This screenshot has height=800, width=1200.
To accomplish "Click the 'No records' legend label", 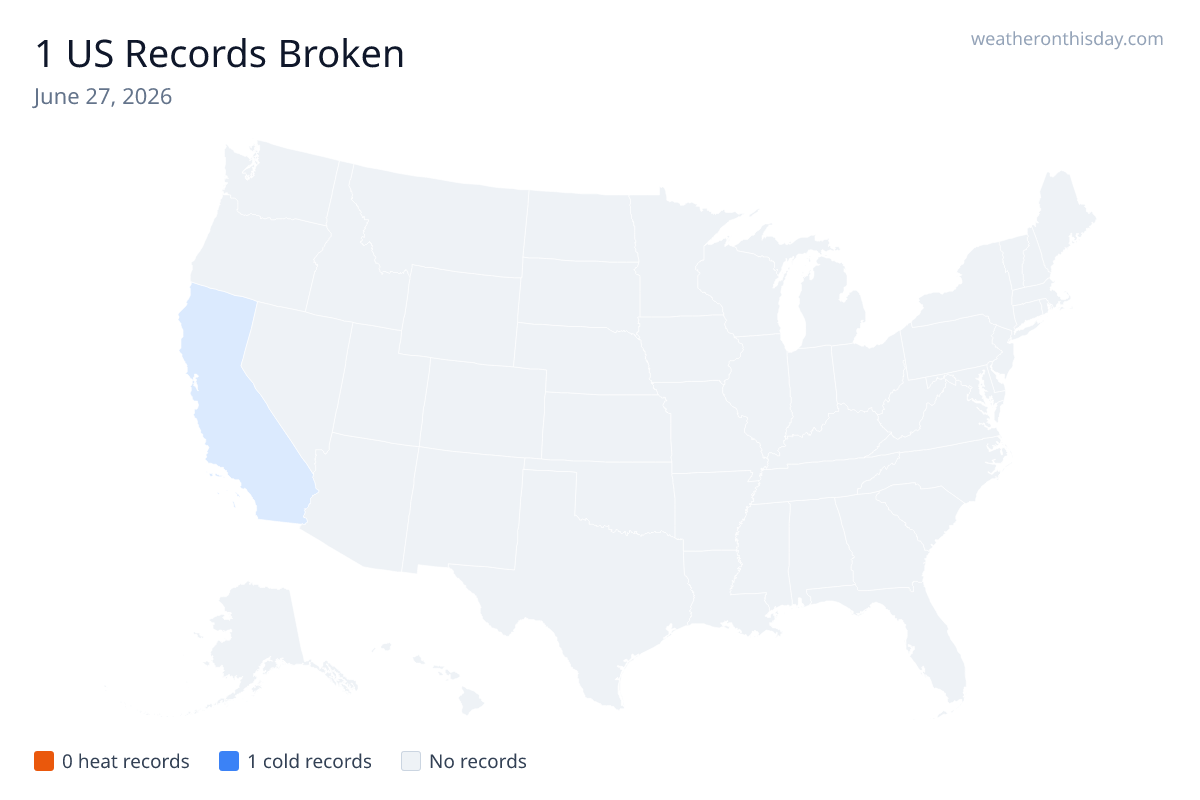I will (478, 761).
